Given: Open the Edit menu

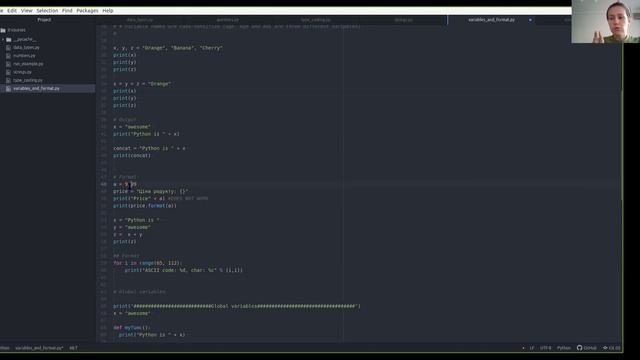Looking at the screenshot, I should (x=12, y=11).
